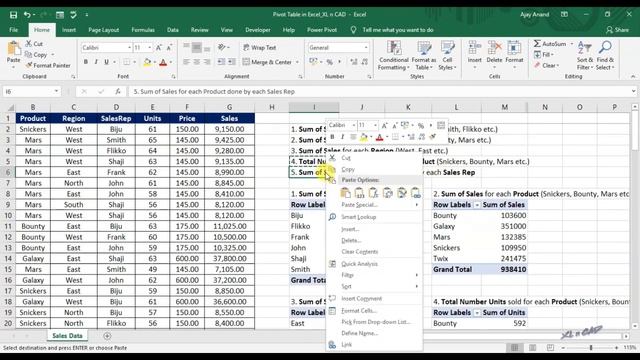Add a new sheet with plus button
640x360 pixels.
pyautogui.click(x=107, y=336)
